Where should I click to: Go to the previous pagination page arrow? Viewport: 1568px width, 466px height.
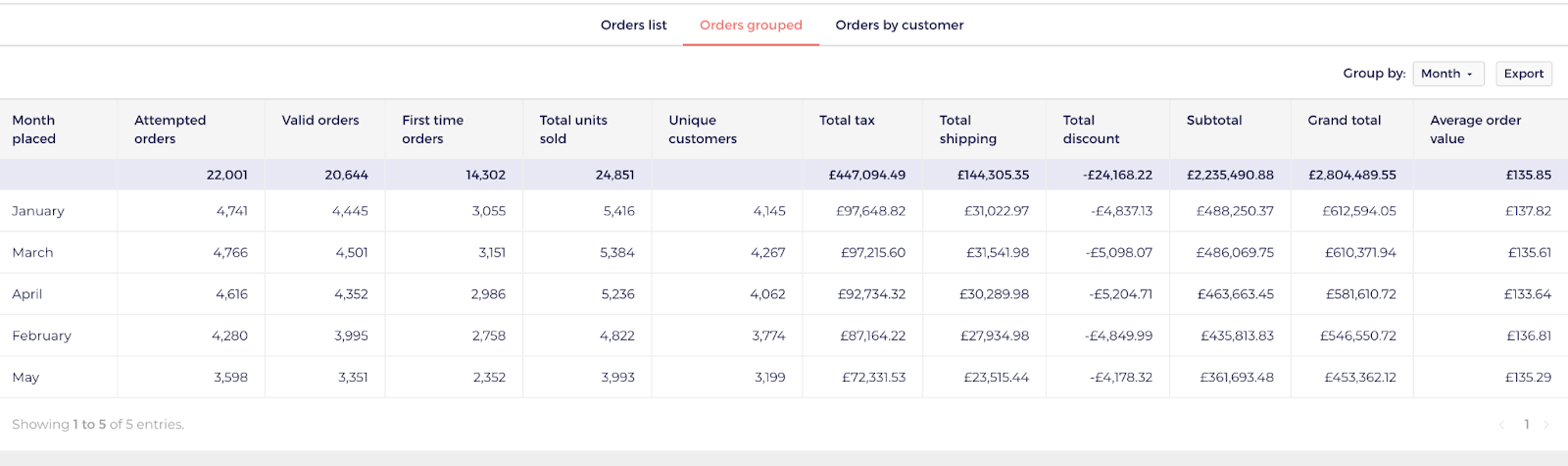click(1501, 425)
